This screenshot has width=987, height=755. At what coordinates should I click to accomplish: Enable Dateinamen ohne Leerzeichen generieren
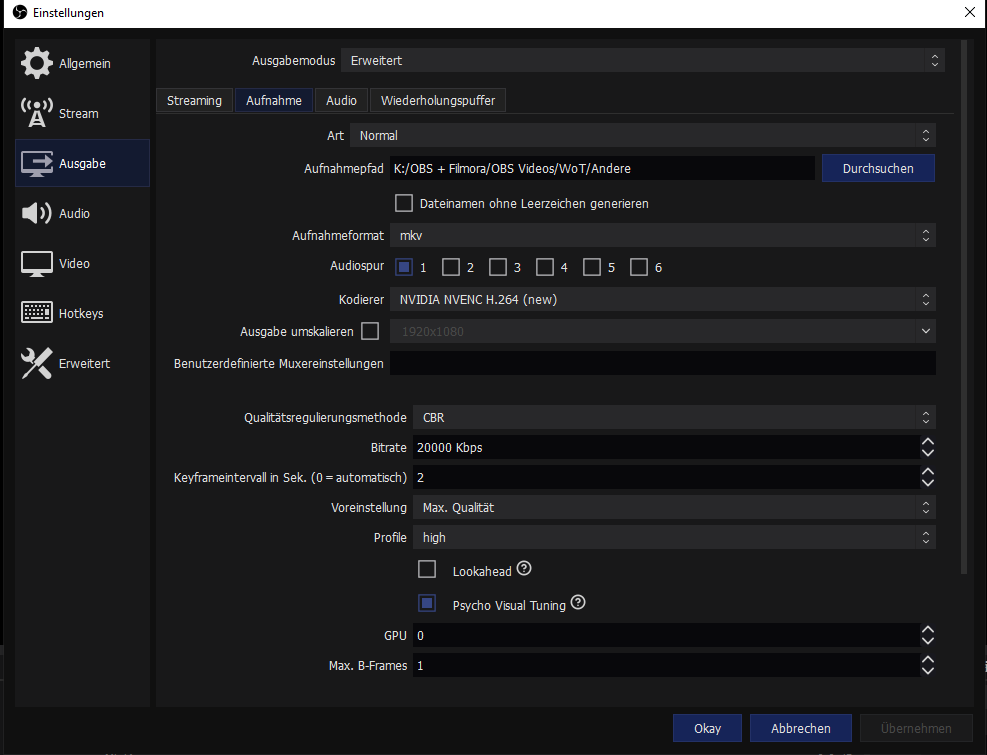(404, 202)
